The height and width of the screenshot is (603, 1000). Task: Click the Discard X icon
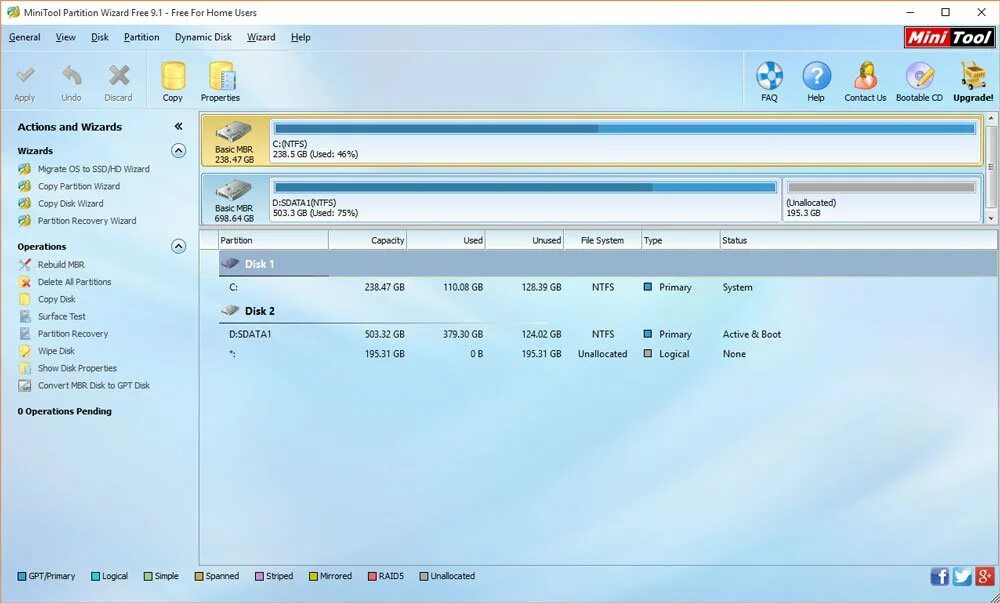(x=119, y=75)
